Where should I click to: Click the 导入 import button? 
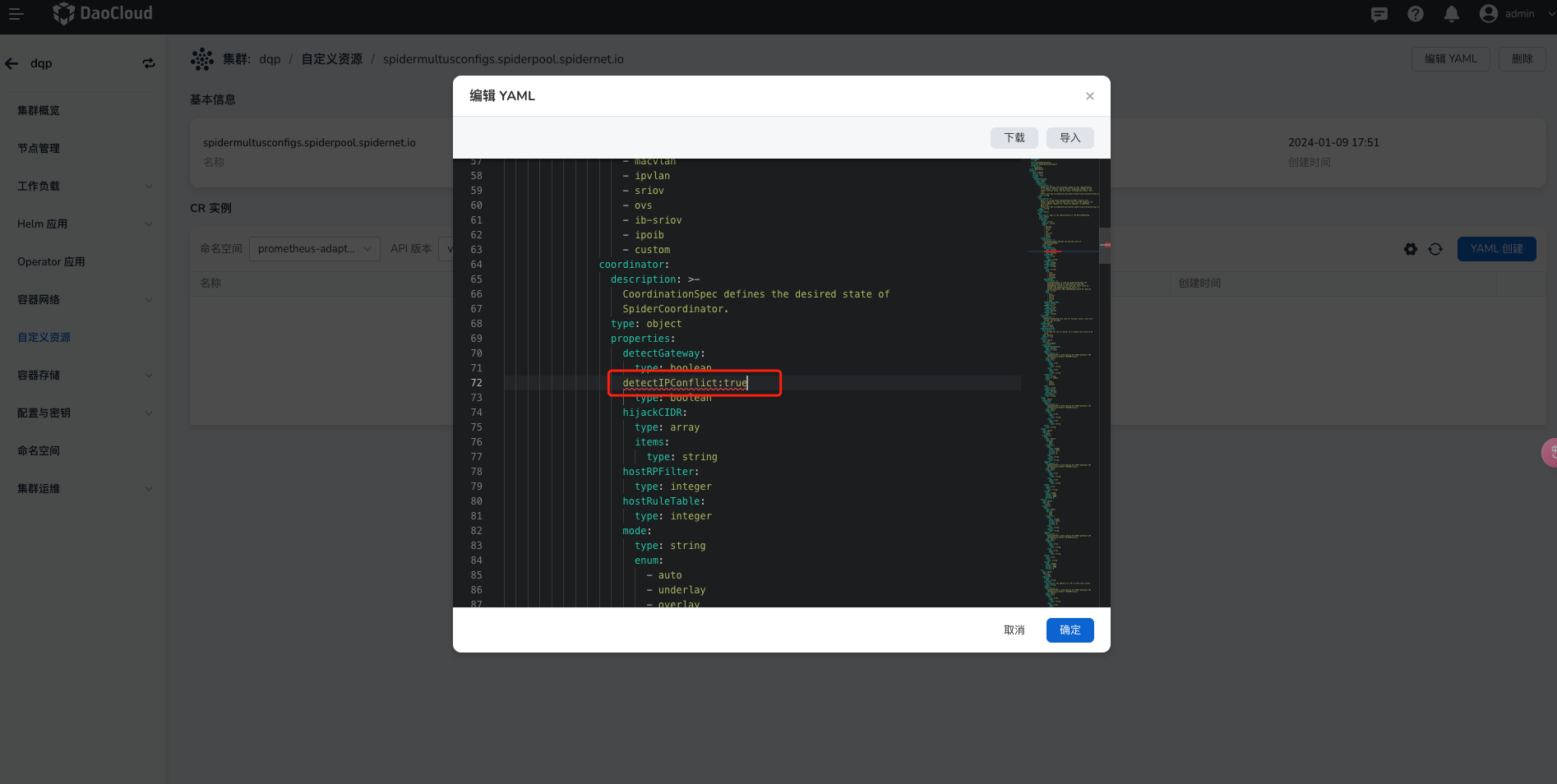pos(1070,138)
